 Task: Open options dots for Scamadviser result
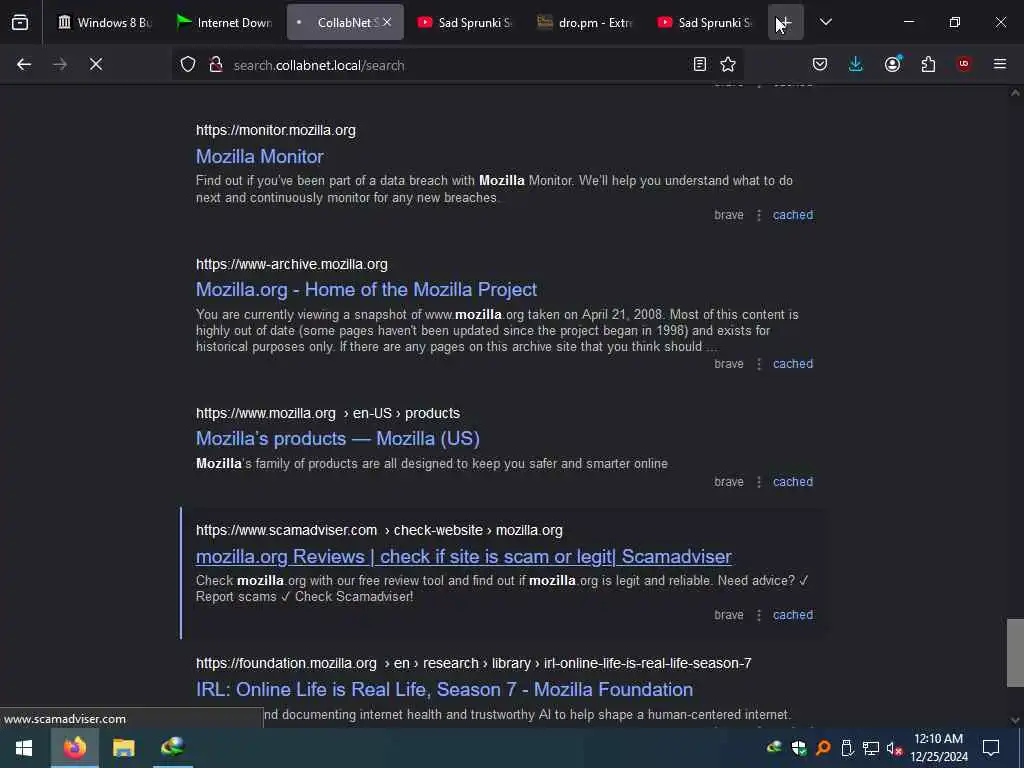[758, 615]
